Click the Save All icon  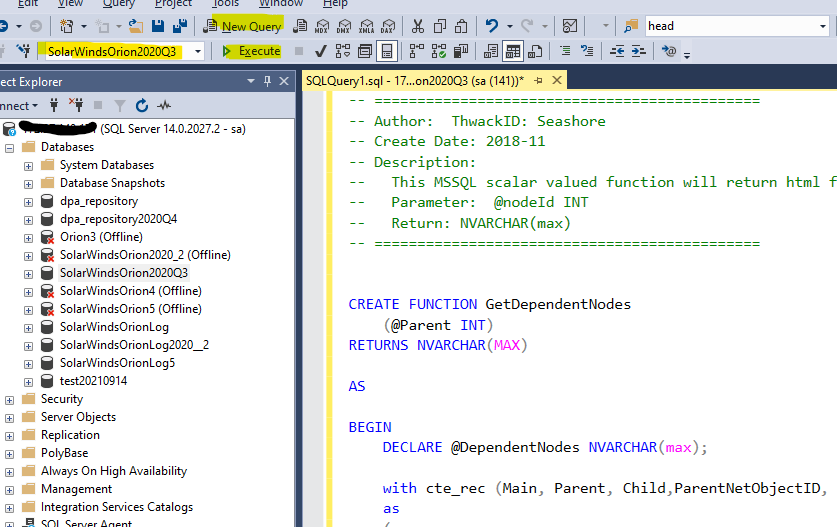[x=180, y=26]
